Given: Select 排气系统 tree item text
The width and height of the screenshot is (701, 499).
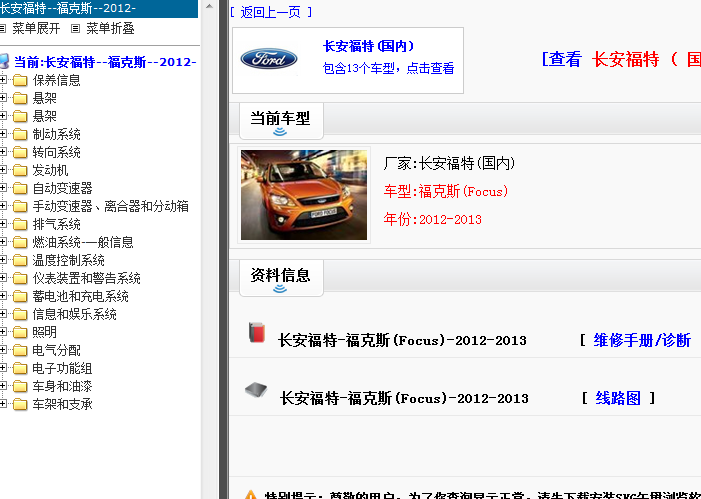Looking at the screenshot, I should 56,224.
